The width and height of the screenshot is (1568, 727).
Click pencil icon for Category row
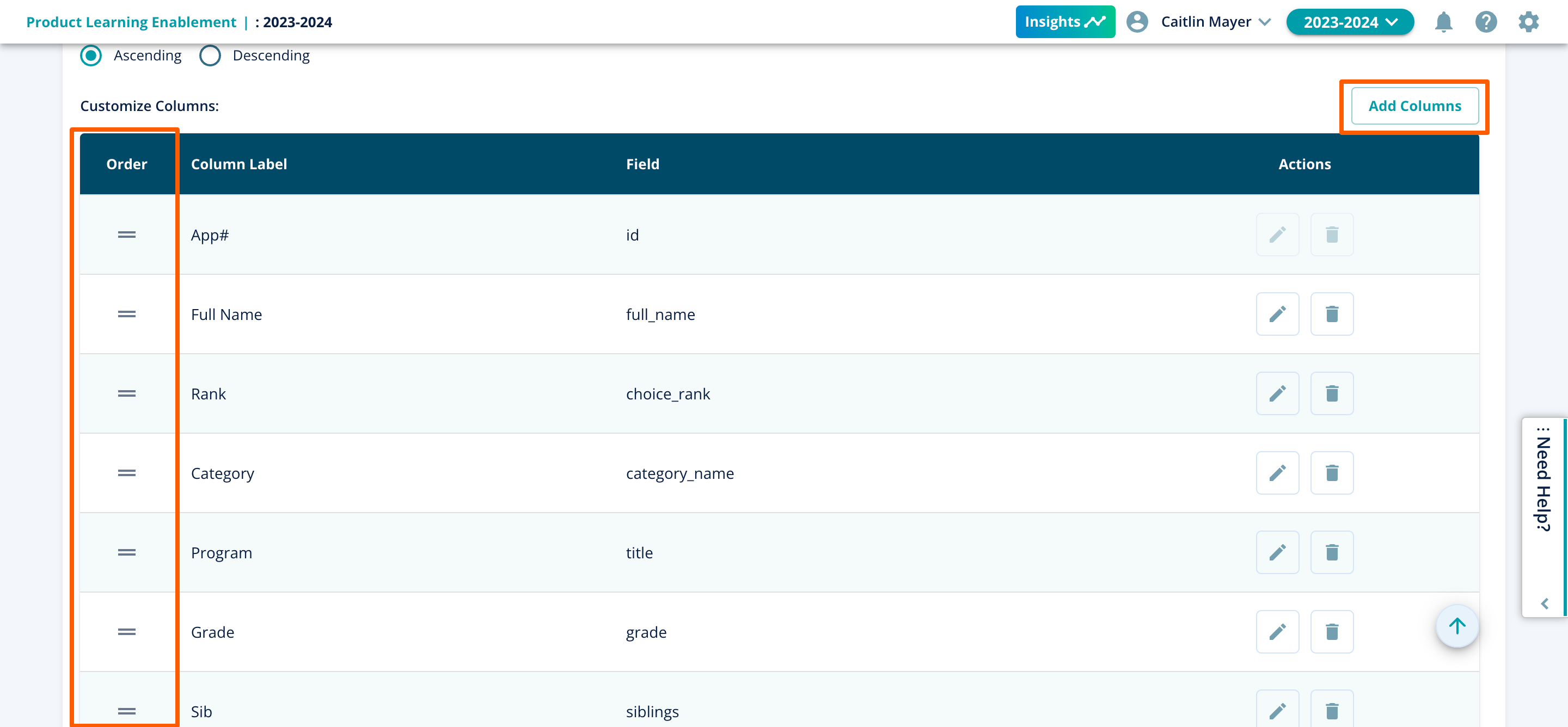1277,473
